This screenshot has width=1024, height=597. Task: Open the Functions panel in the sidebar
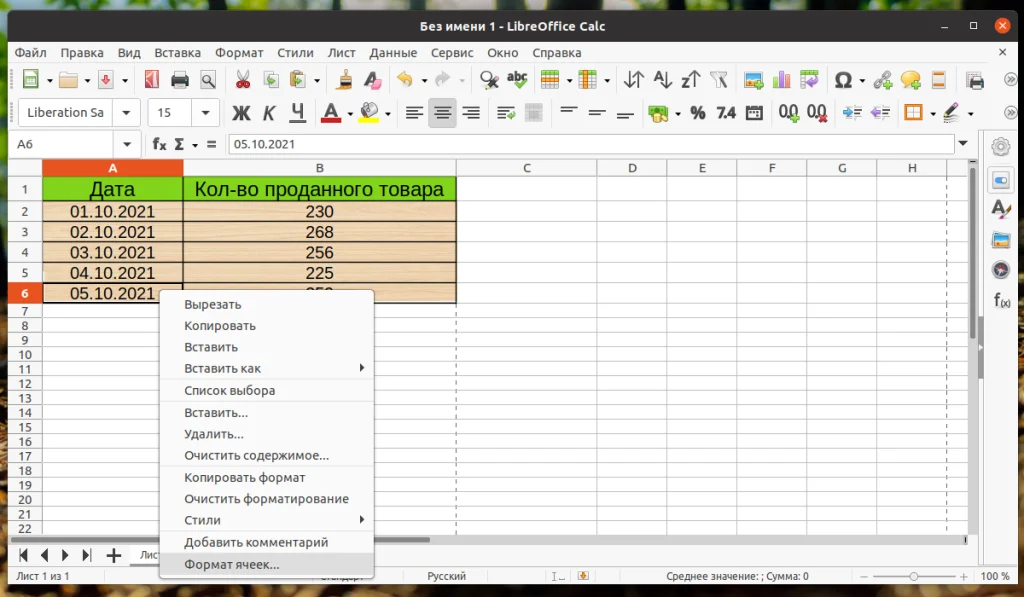pyautogui.click(x=1002, y=299)
